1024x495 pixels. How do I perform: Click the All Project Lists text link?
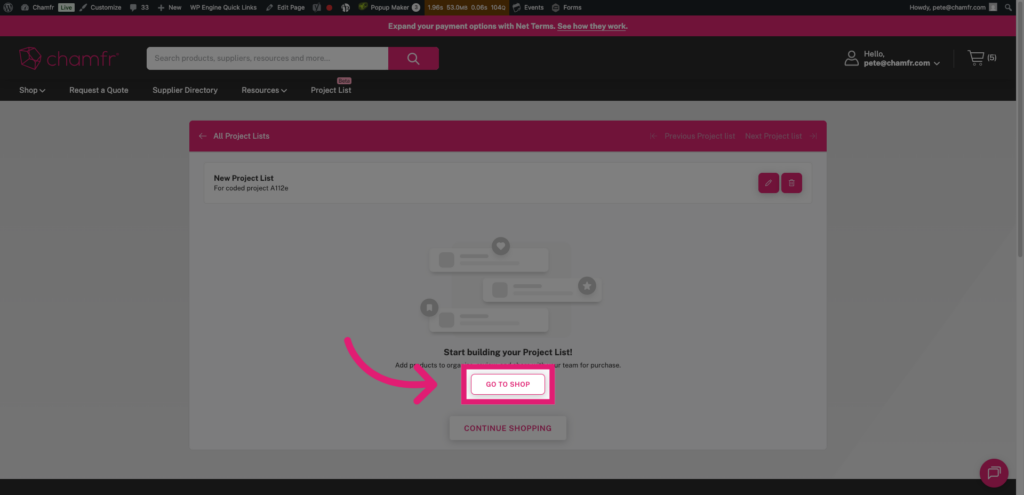pyautogui.click(x=241, y=136)
